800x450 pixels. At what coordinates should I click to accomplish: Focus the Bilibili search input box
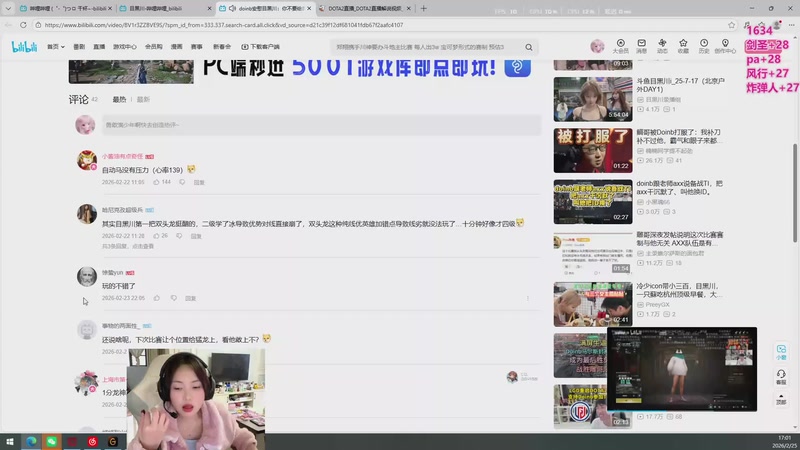[x=426, y=47]
